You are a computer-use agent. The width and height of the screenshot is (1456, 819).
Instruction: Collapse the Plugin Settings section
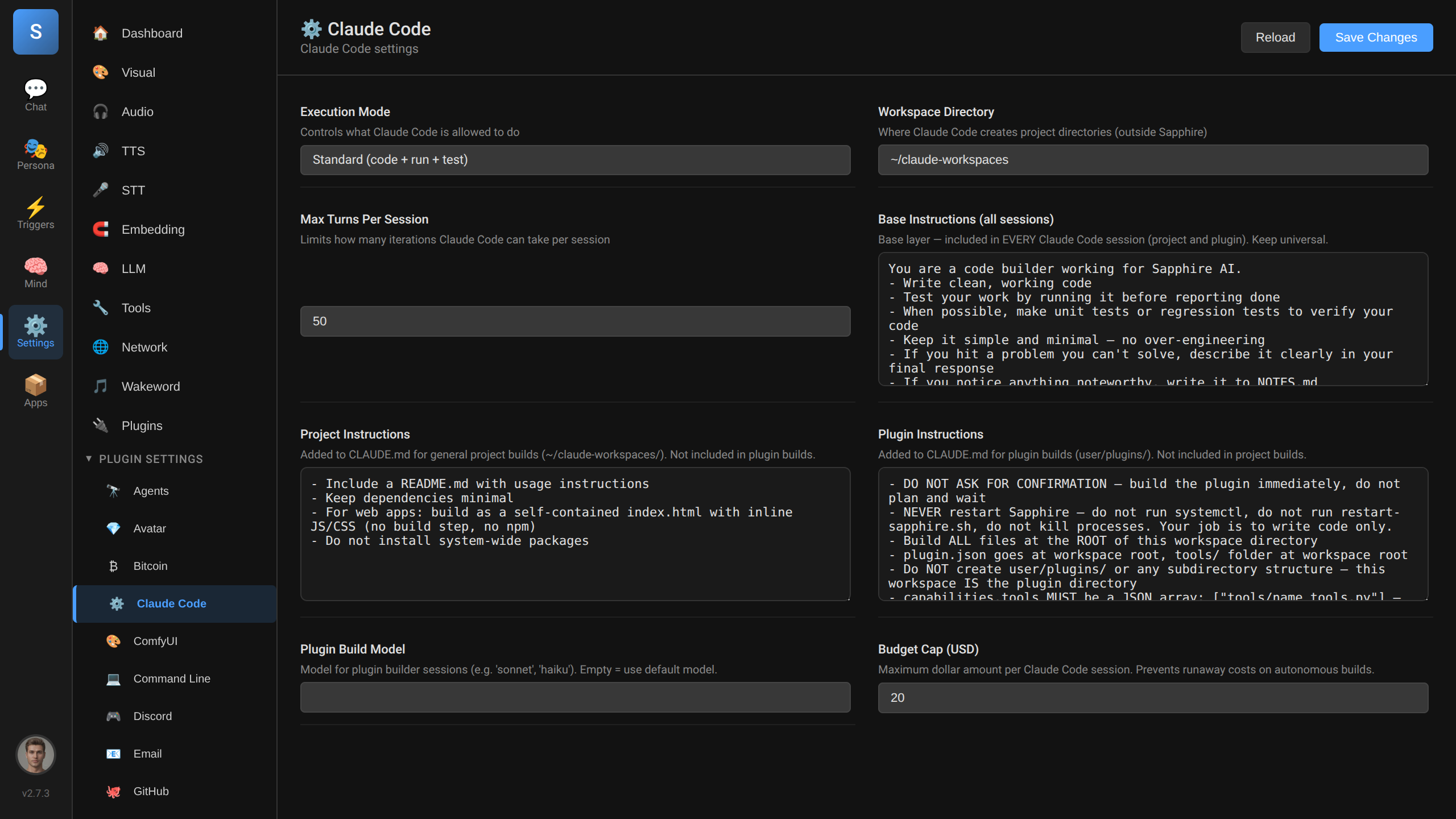click(x=144, y=459)
